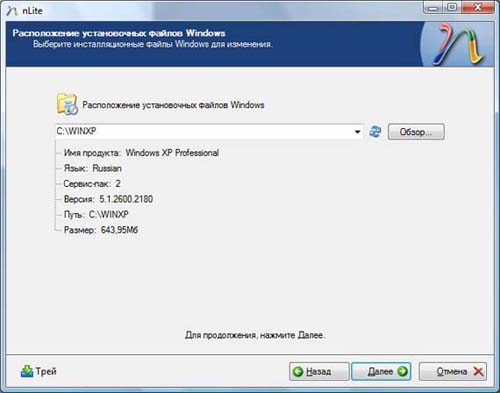Maximize the nLite window

coord(452,8)
